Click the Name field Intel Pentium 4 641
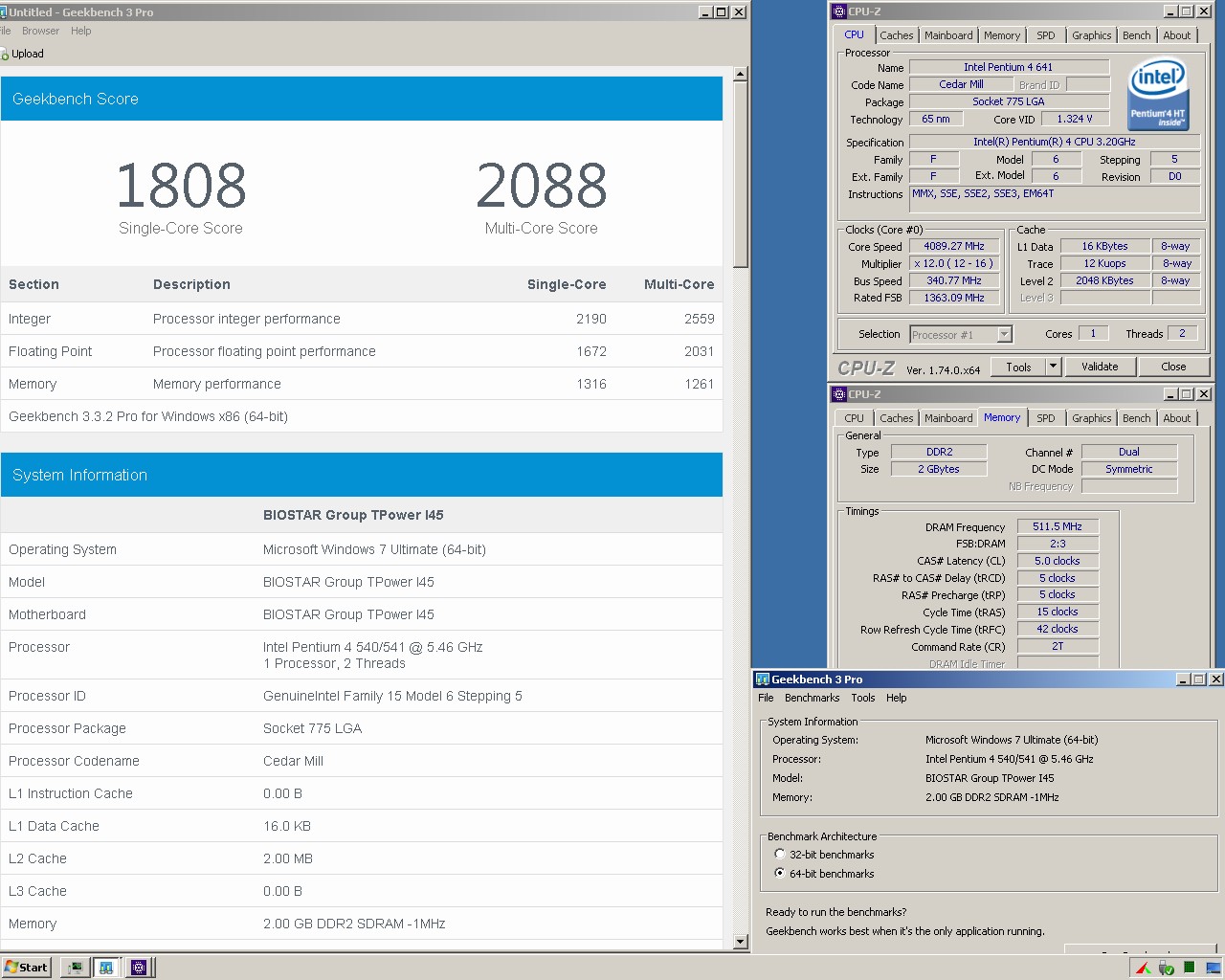The width and height of the screenshot is (1225, 980). tap(1009, 67)
